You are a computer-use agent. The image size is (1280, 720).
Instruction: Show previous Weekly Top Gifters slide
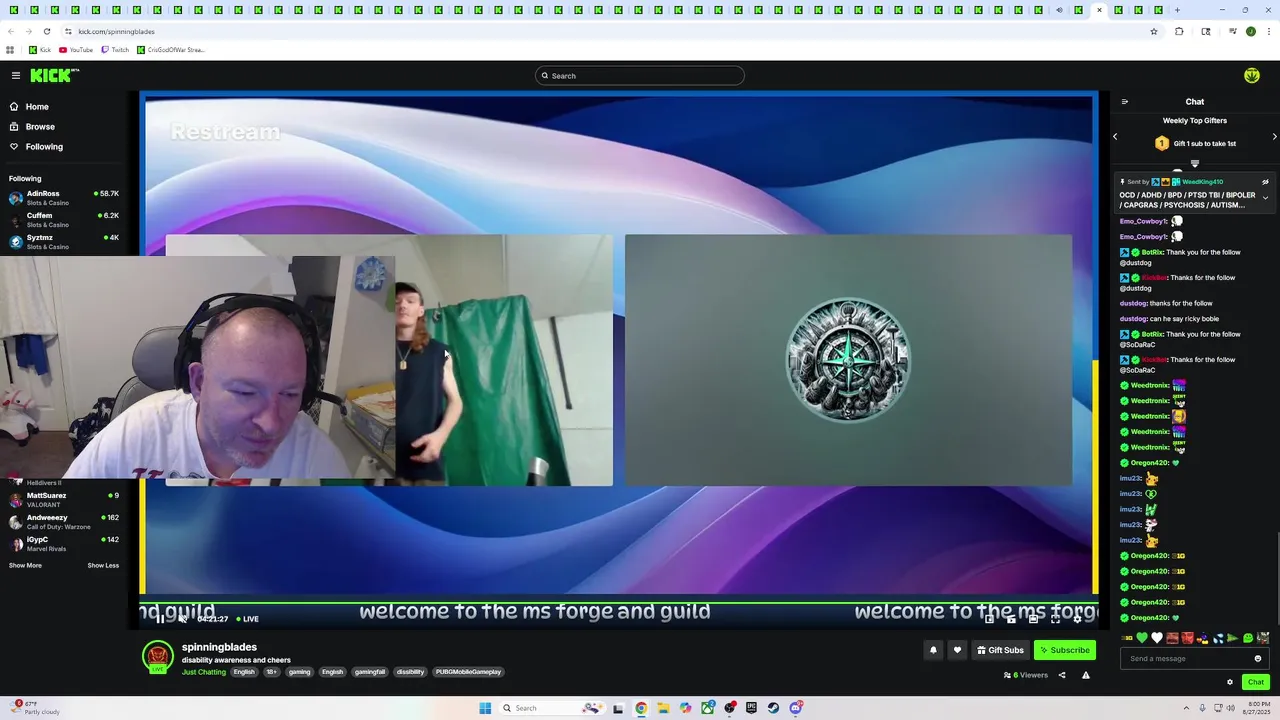[1115, 136]
